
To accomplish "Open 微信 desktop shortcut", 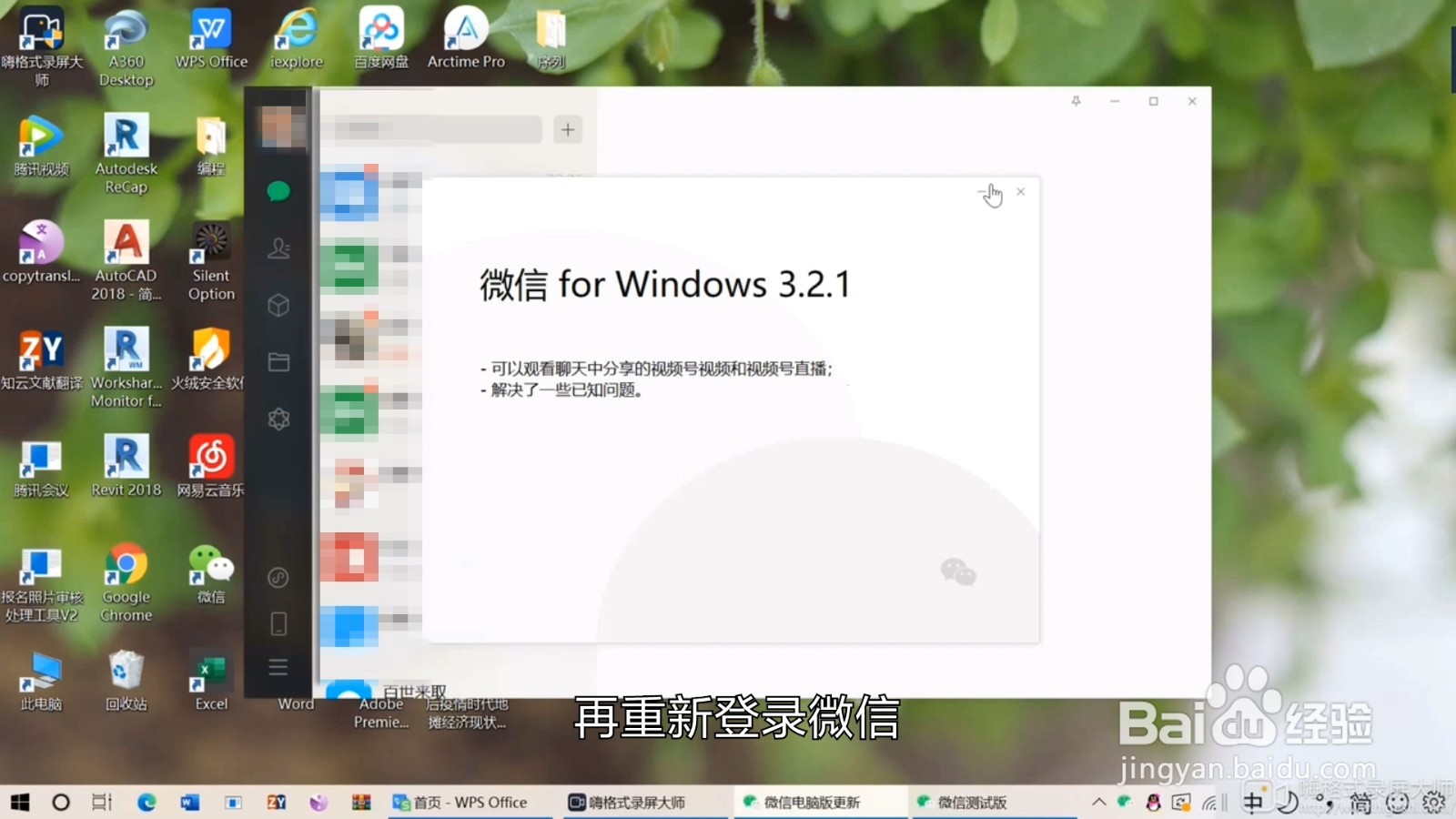I will pos(211,573).
